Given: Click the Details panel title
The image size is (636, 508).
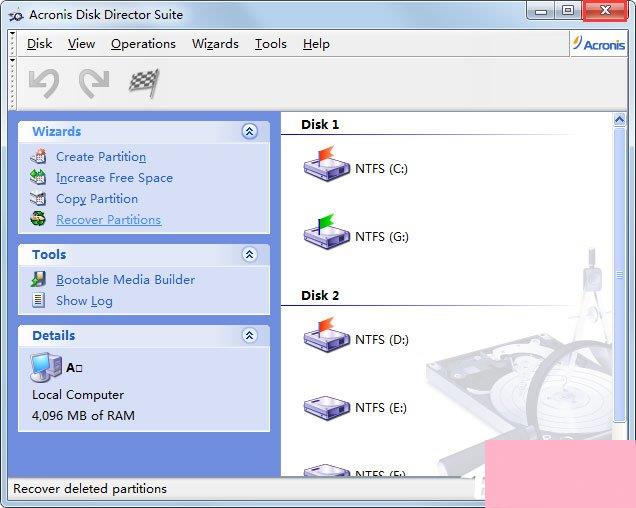Looking at the screenshot, I should pos(54,336).
